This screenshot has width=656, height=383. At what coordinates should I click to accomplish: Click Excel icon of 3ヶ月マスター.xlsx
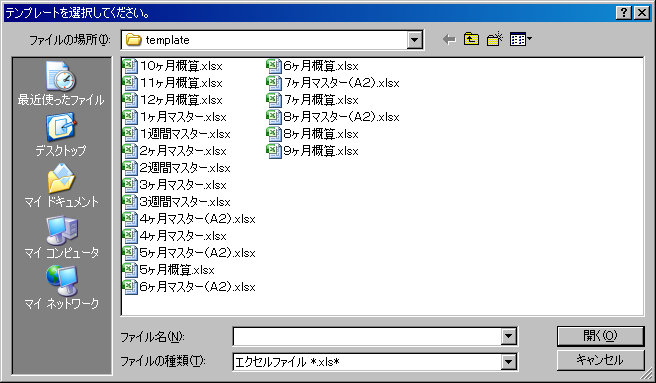130,185
